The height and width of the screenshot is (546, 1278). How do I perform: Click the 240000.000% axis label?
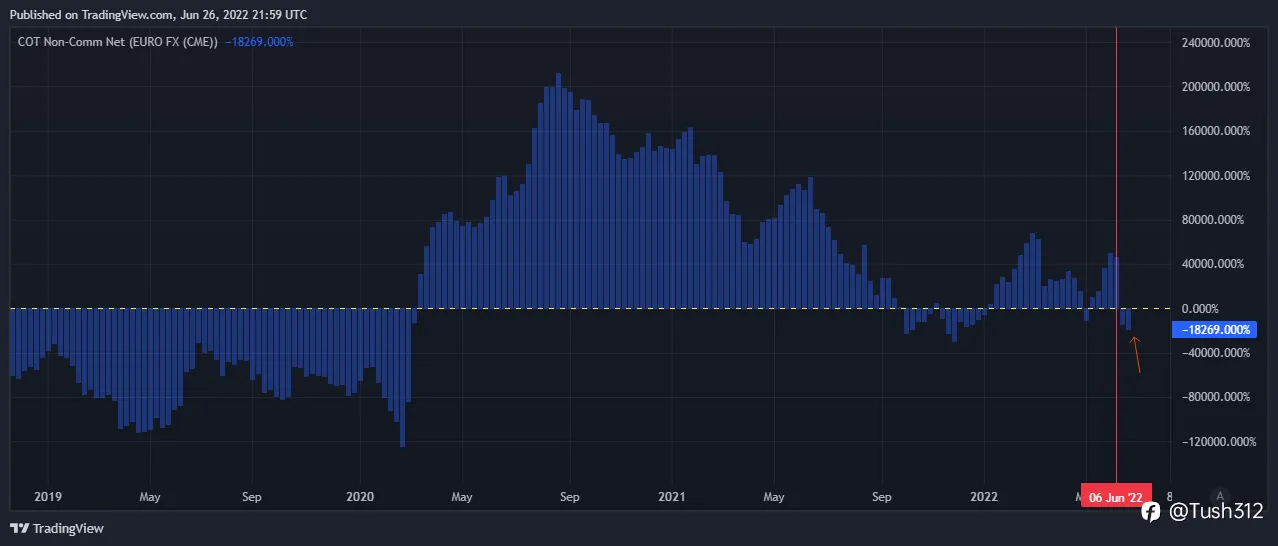coord(1214,43)
